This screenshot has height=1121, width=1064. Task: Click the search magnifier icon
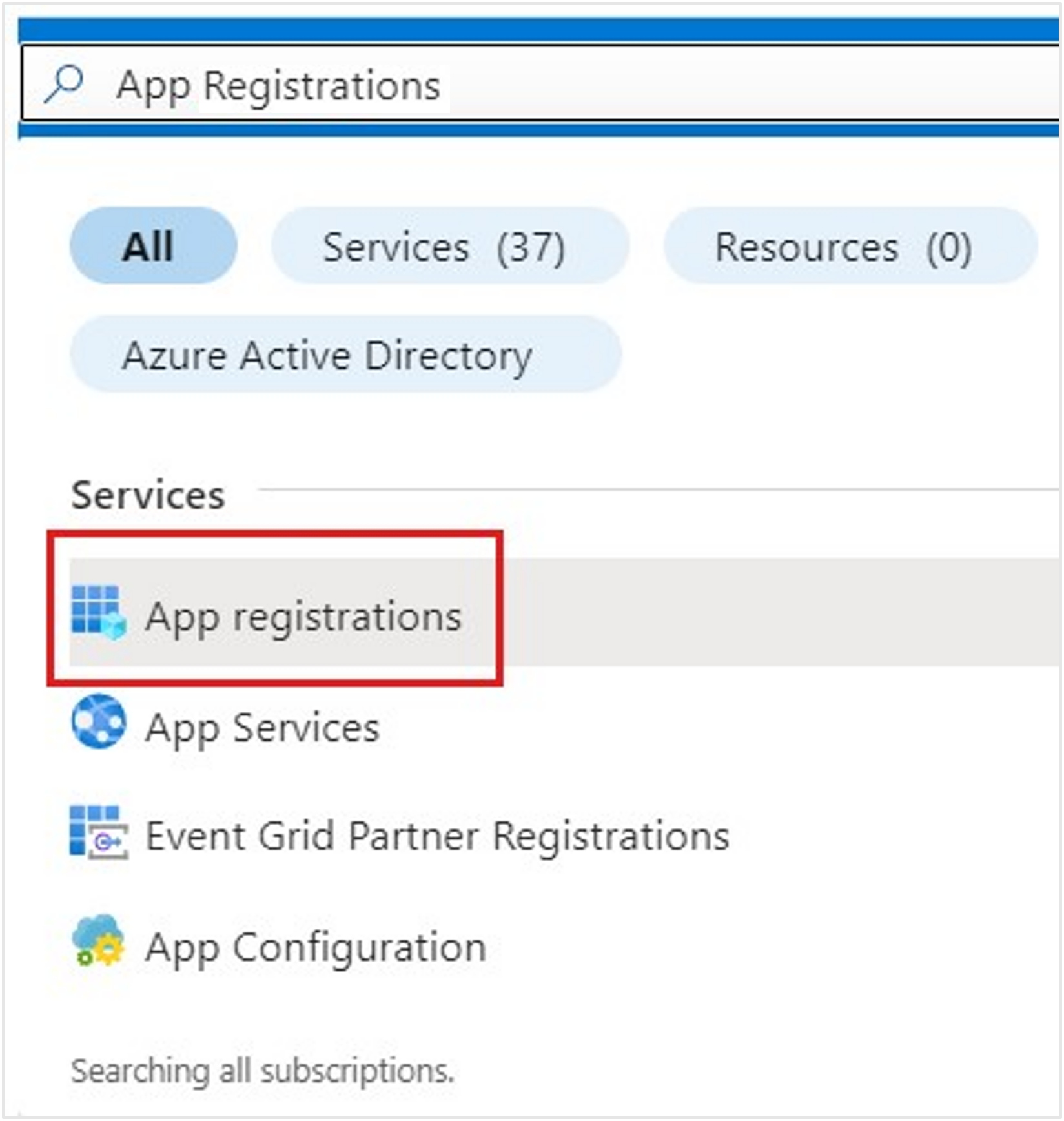pyautogui.click(x=64, y=85)
